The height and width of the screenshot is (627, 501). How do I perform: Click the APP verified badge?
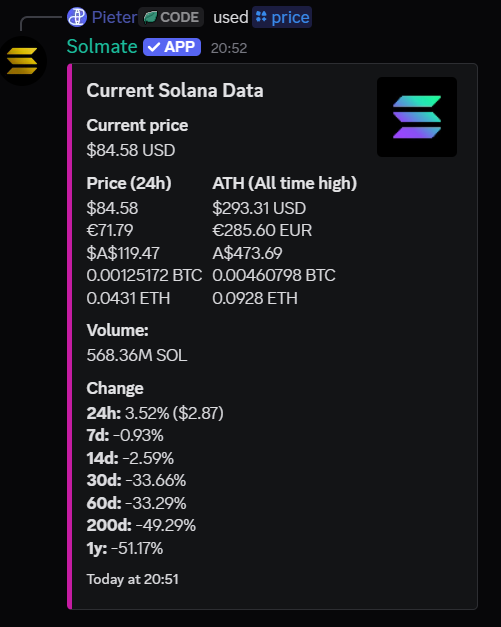(x=172, y=47)
